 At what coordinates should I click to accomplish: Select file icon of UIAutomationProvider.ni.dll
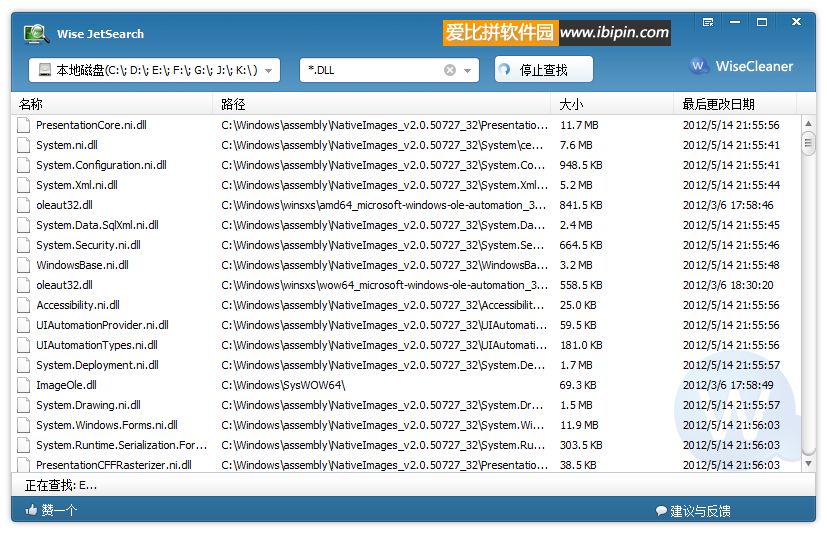pyautogui.click(x=23, y=325)
